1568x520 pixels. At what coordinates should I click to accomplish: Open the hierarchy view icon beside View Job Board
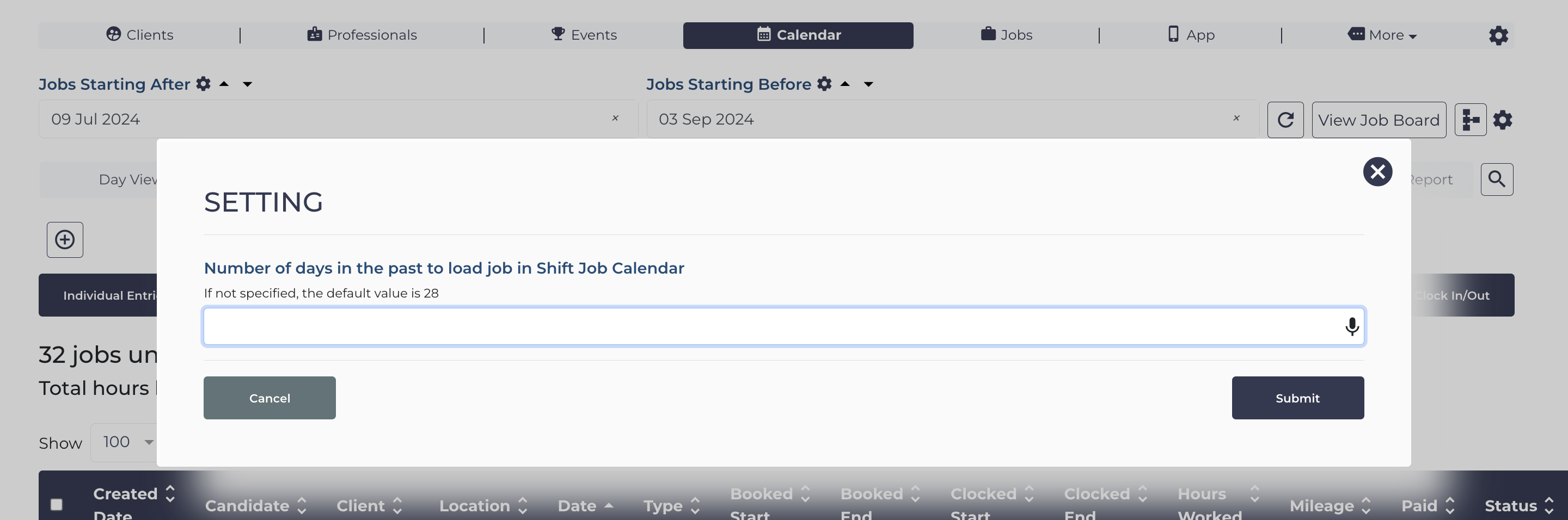tap(1470, 120)
